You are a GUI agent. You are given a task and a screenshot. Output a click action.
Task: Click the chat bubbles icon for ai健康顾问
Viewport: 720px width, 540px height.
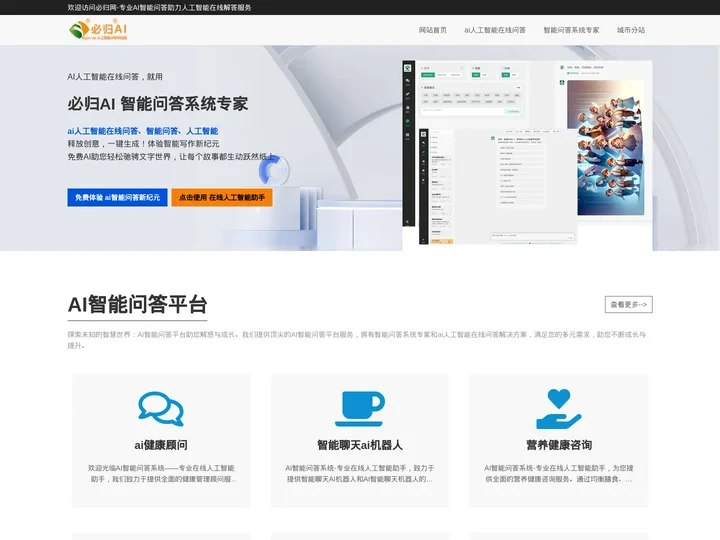(161, 408)
